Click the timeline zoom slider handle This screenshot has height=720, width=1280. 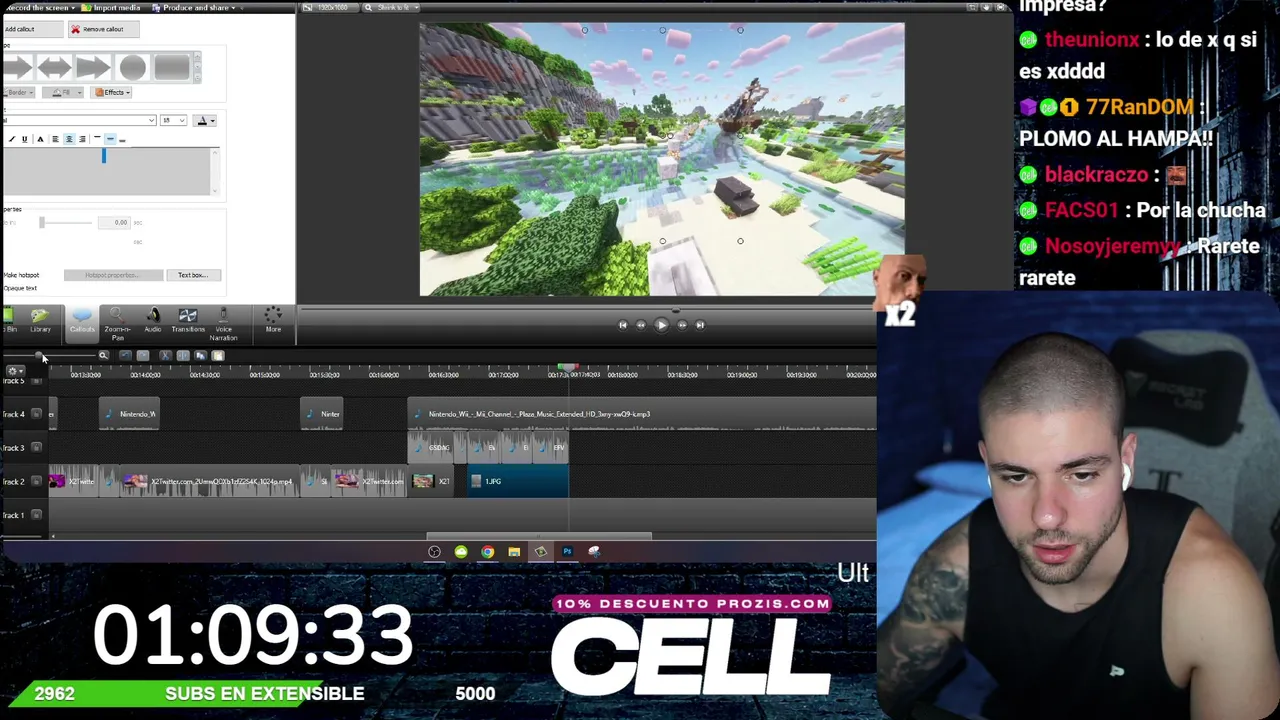40,355
